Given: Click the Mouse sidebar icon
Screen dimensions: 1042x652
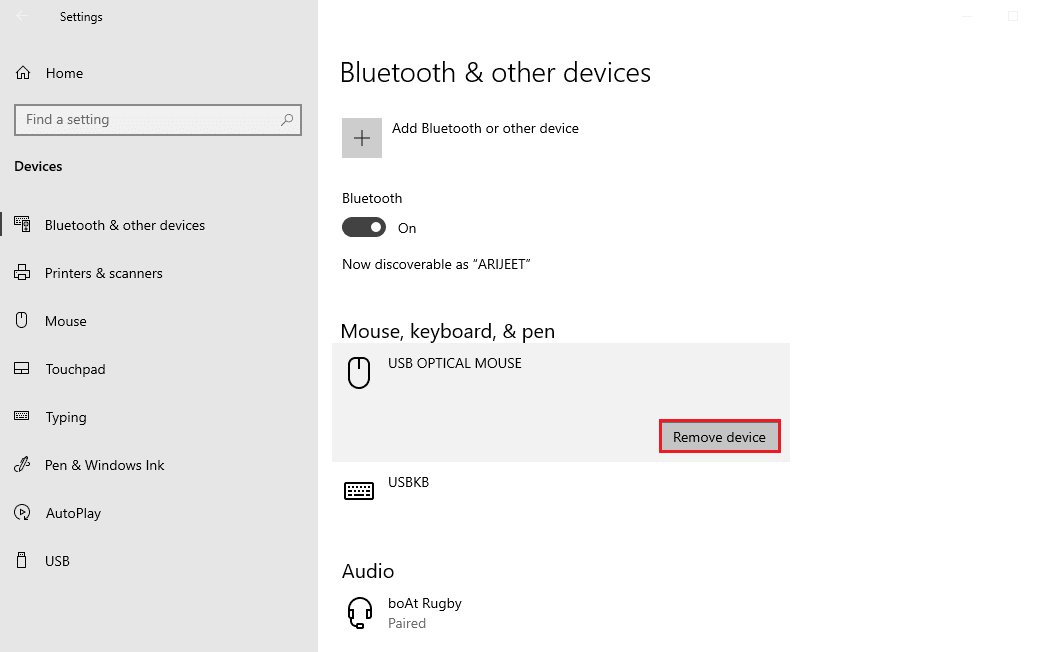Looking at the screenshot, I should tap(22, 320).
